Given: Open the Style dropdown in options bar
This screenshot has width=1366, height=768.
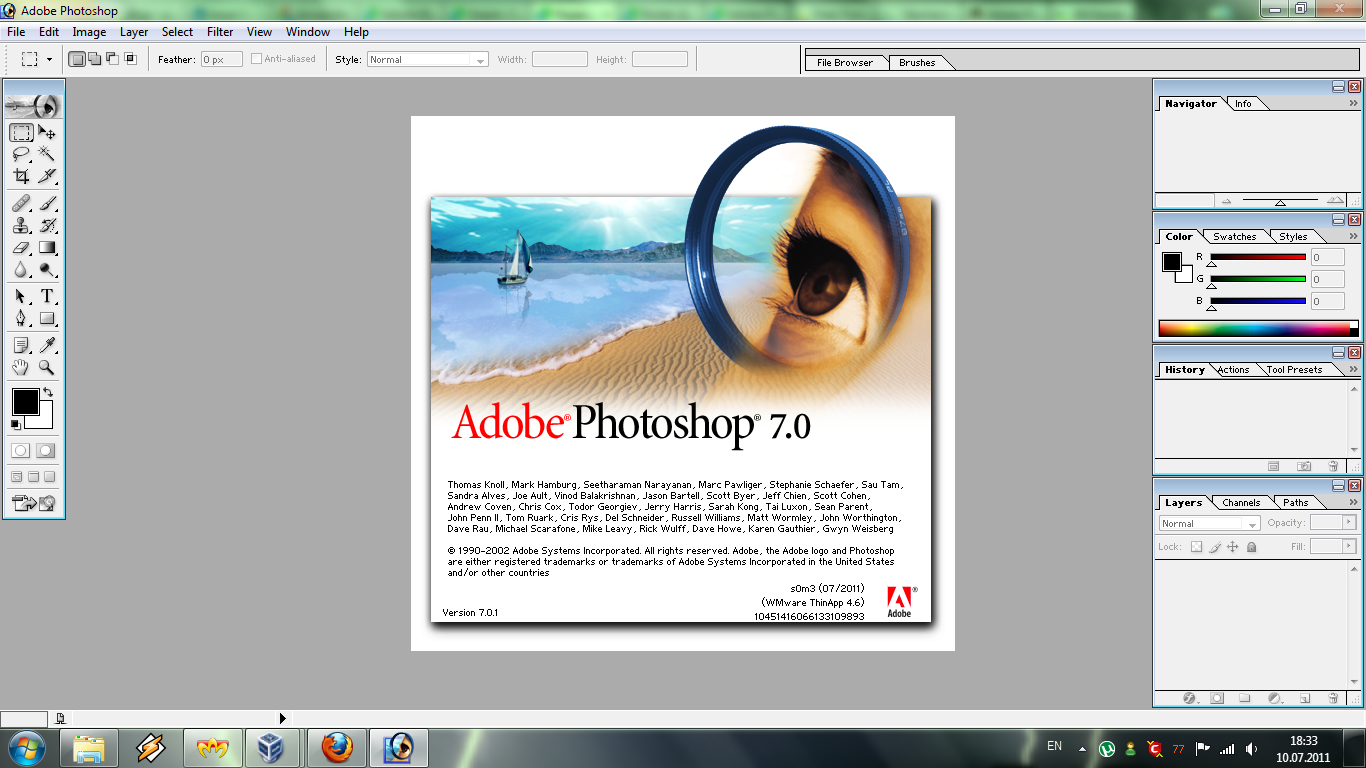Looking at the screenshot, I should click(x=427, y=59).
